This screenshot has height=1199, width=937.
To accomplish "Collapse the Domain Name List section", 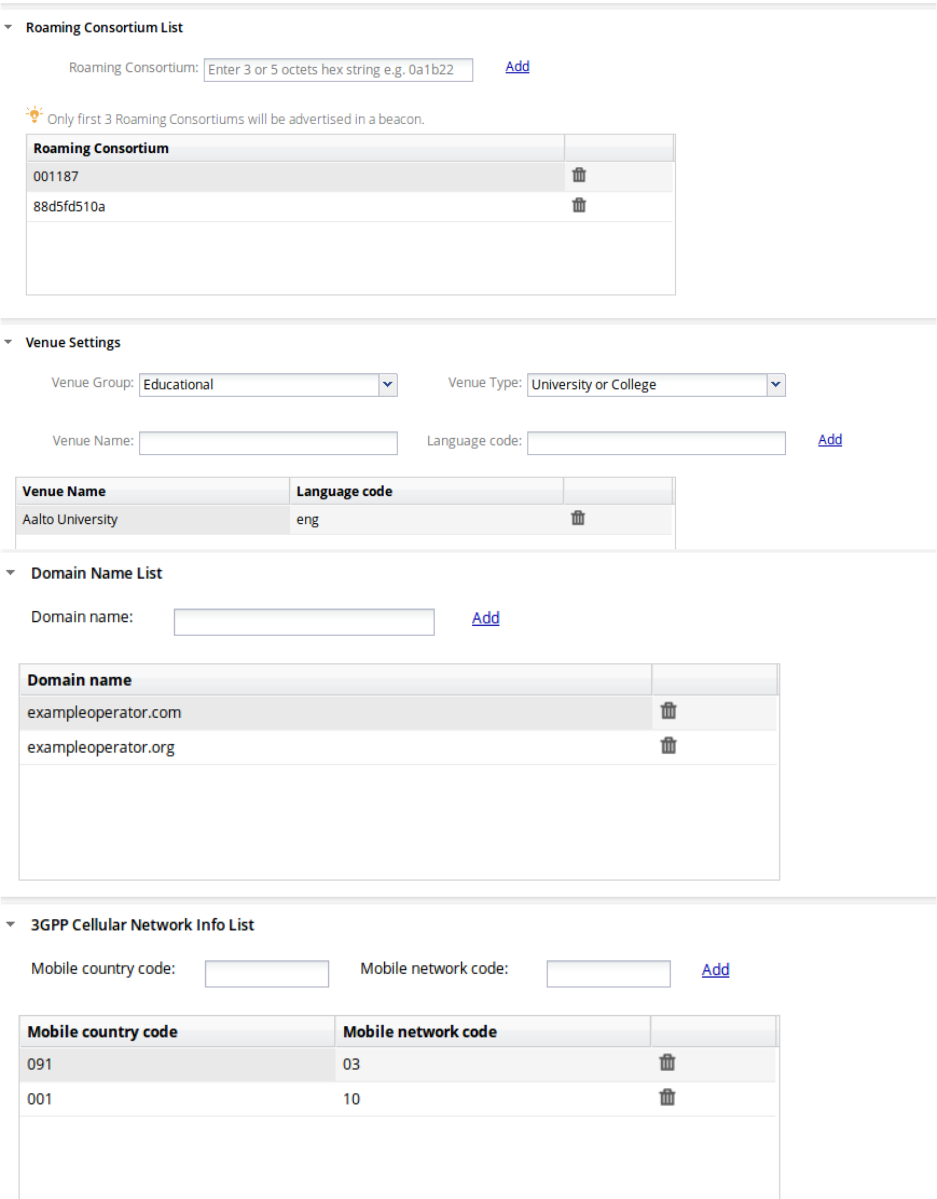I will tap(10, 573).
